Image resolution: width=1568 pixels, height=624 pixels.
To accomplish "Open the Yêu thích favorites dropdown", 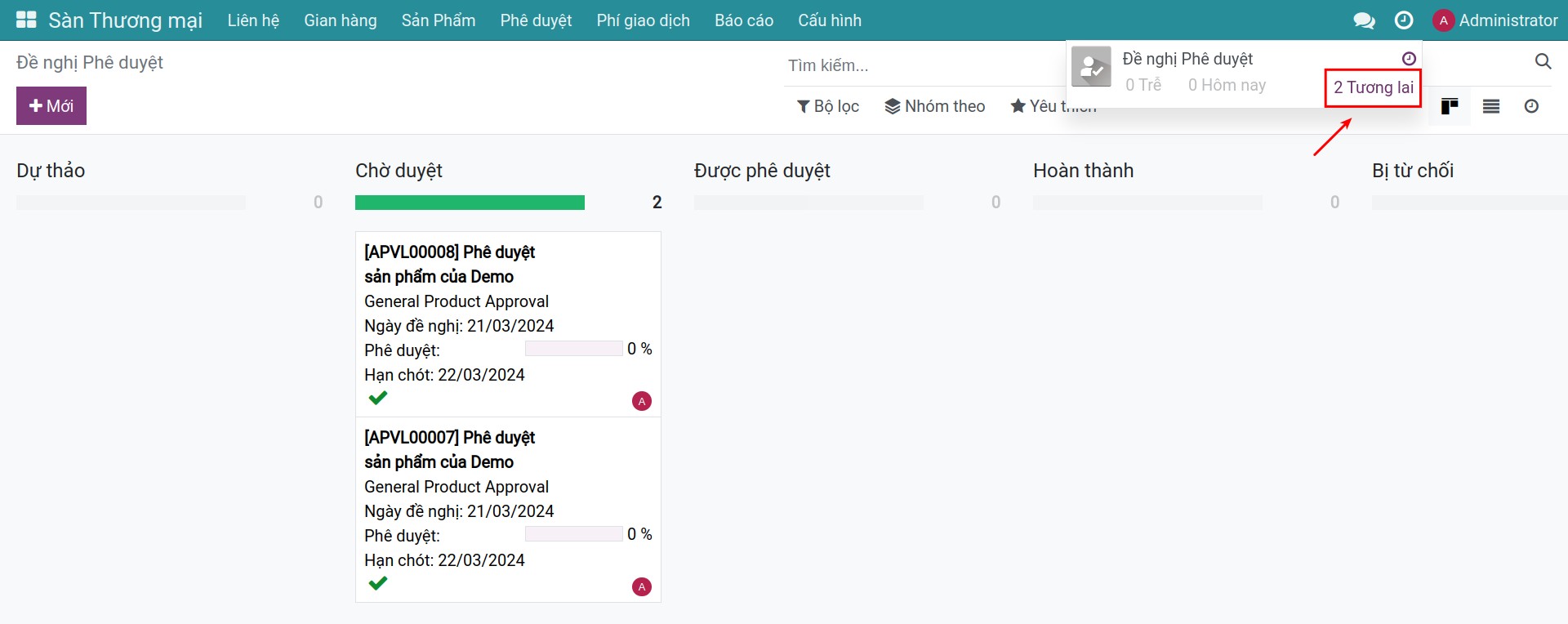I will tap(1053, 106).
